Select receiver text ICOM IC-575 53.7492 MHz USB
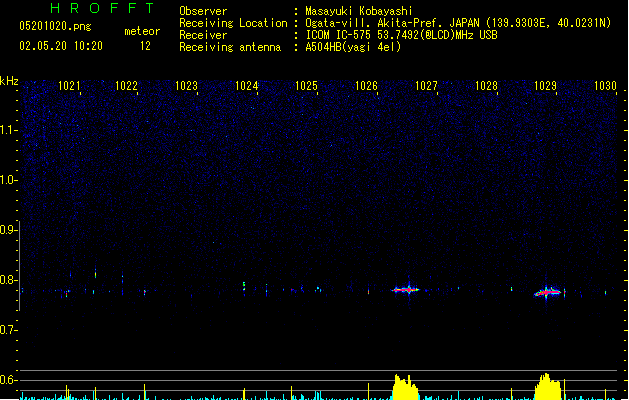 pyautogui.click(x=401, y=35)
